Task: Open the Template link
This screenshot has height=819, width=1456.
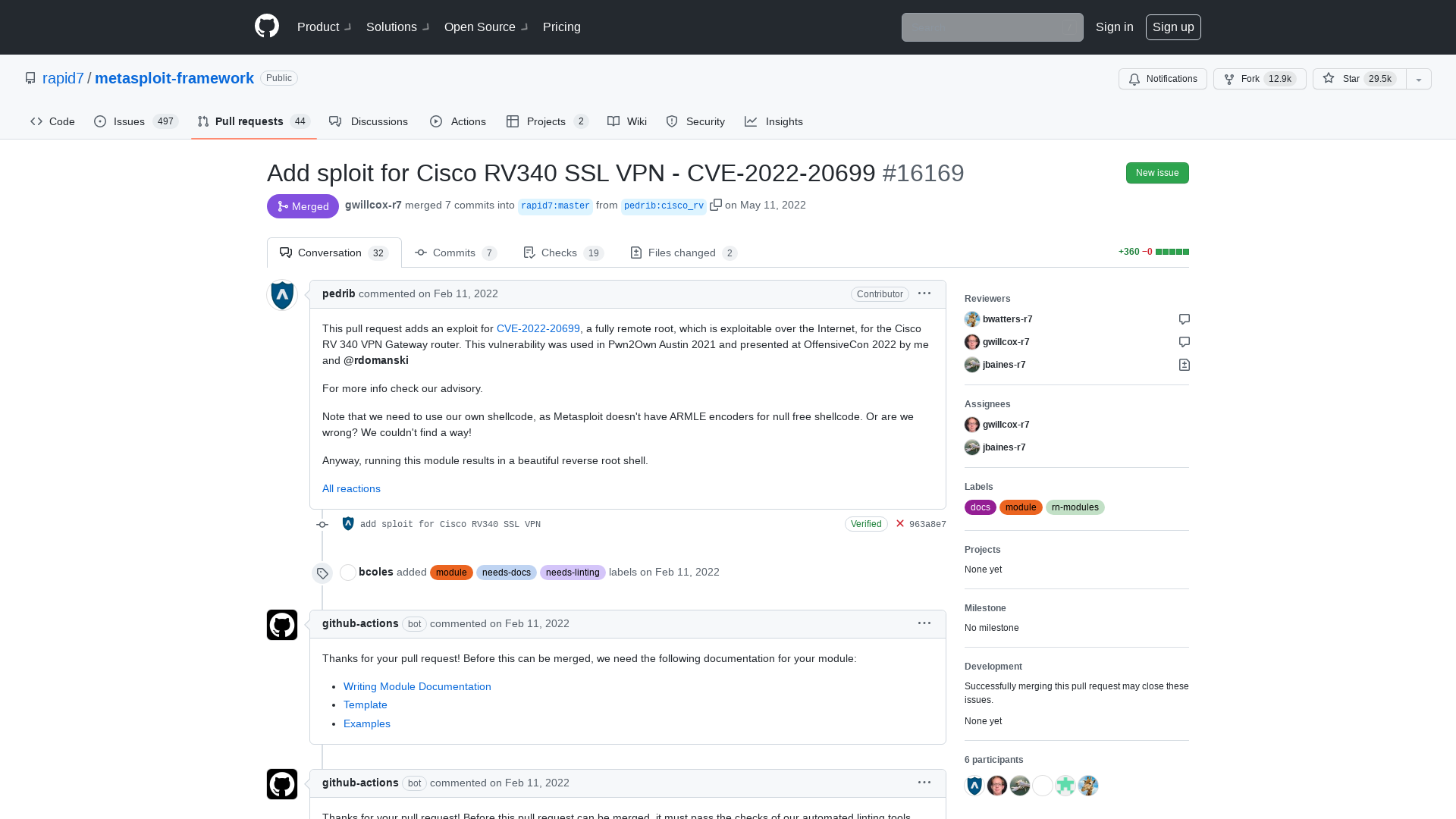Action: 366,704
